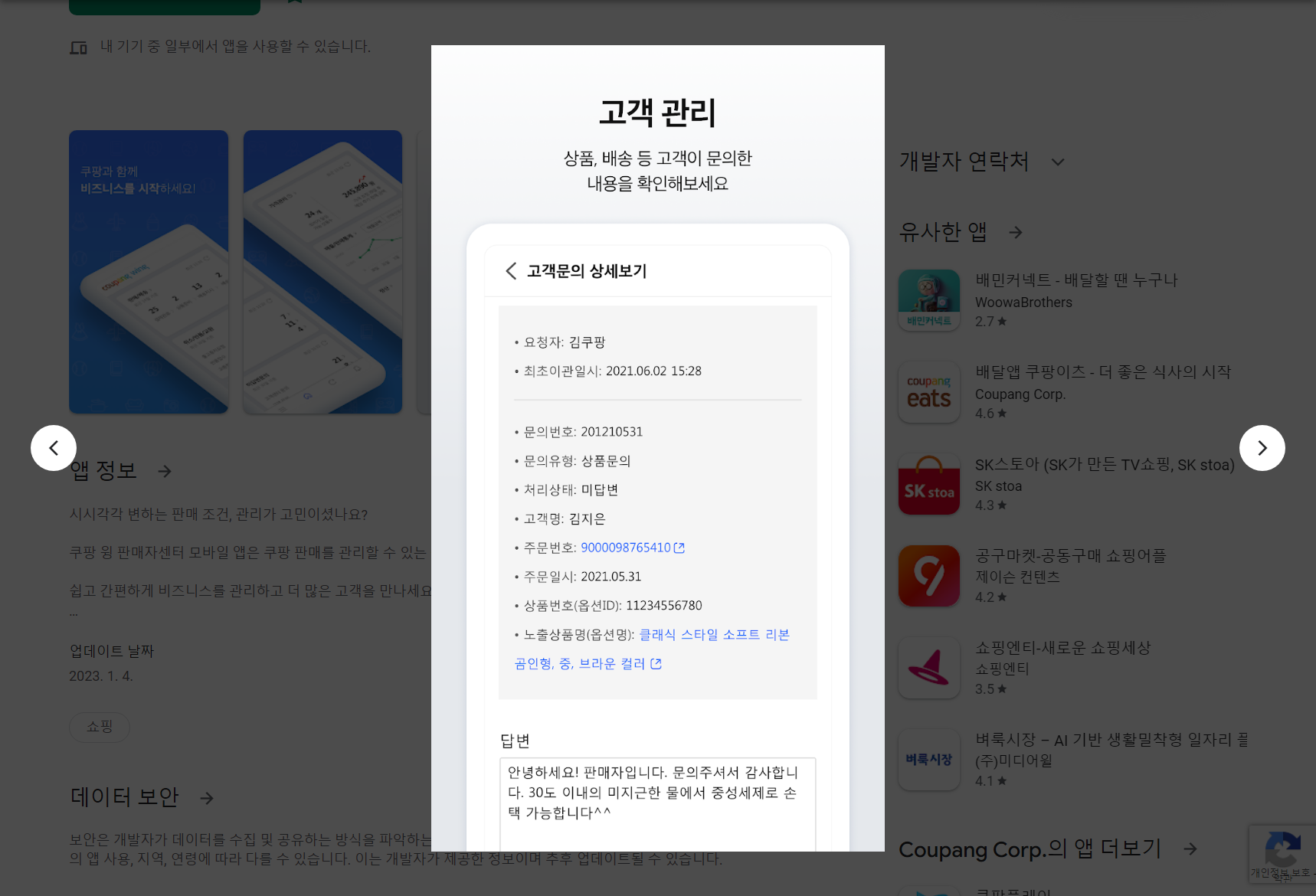Open the 데이터 보안 details arrow
The height and width of the screenshot is (896, 1316).
tap(207, 798)
